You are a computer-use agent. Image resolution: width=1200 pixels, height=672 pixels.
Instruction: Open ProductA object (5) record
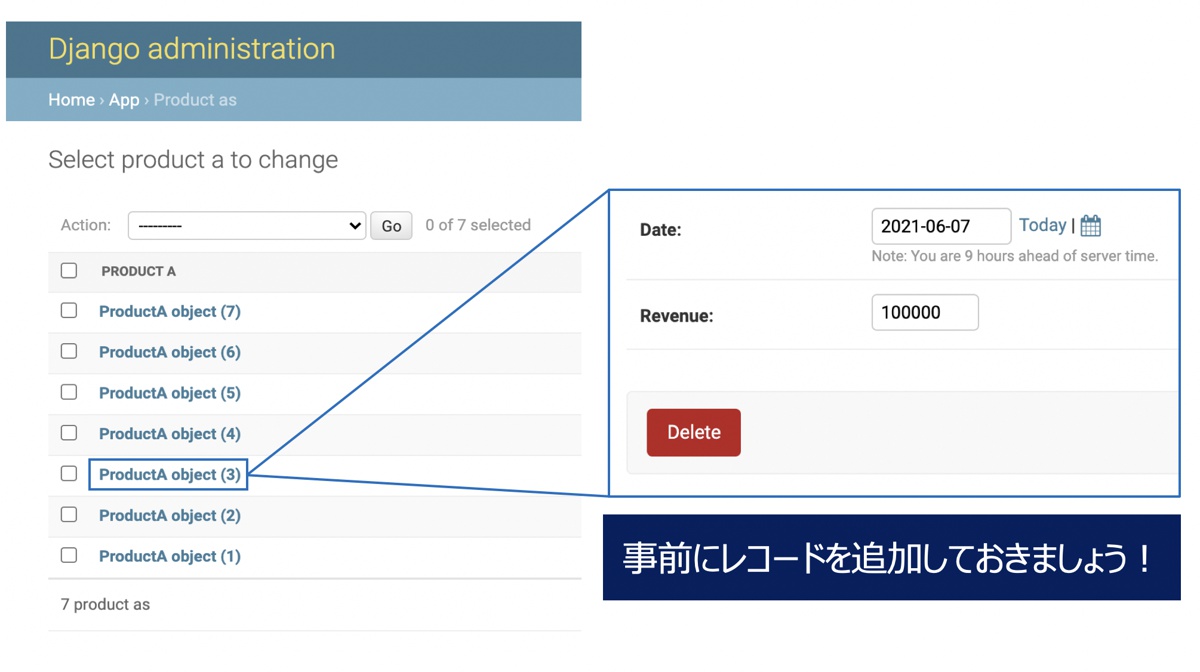(169, 393)
